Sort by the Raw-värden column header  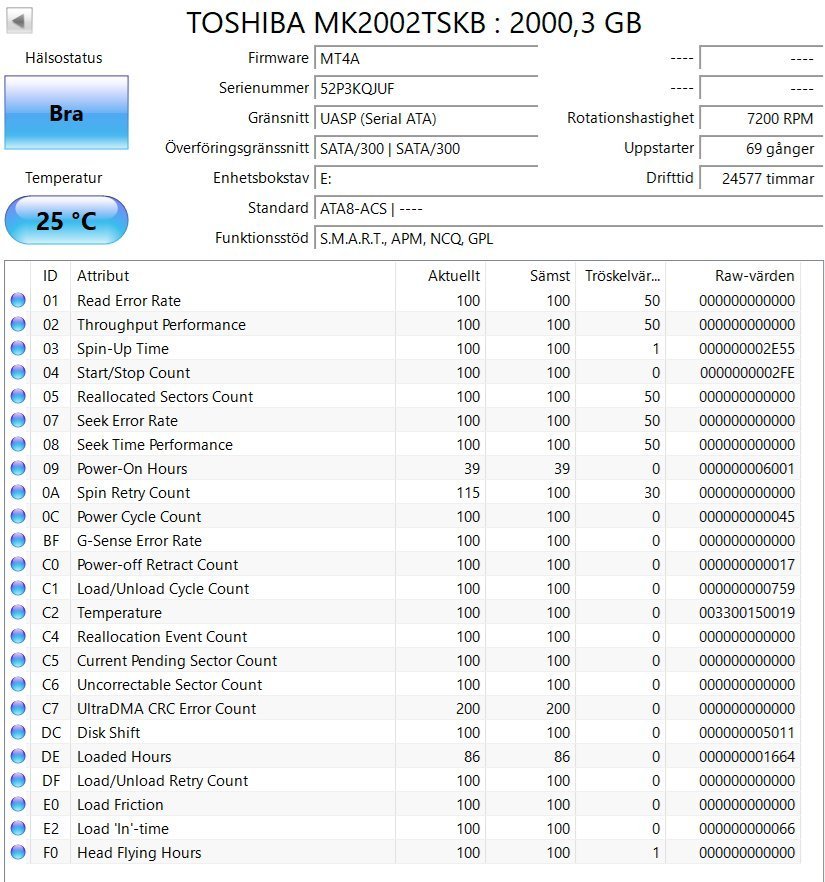(733, 276)
